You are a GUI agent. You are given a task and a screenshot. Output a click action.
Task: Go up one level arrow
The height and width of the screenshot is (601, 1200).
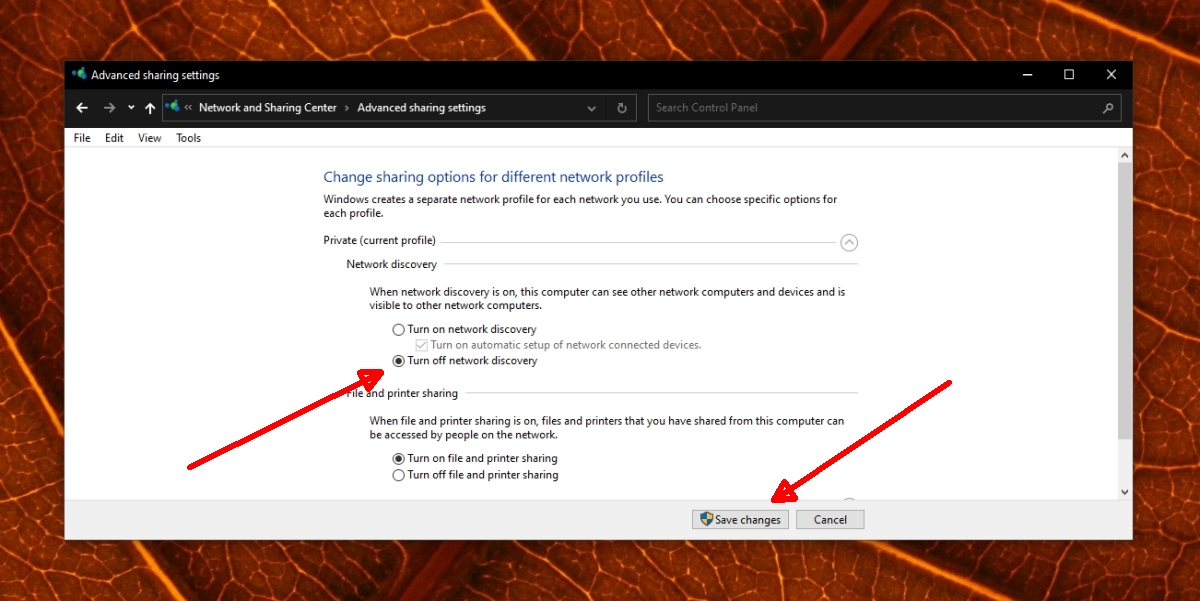(x=150, y=108)
